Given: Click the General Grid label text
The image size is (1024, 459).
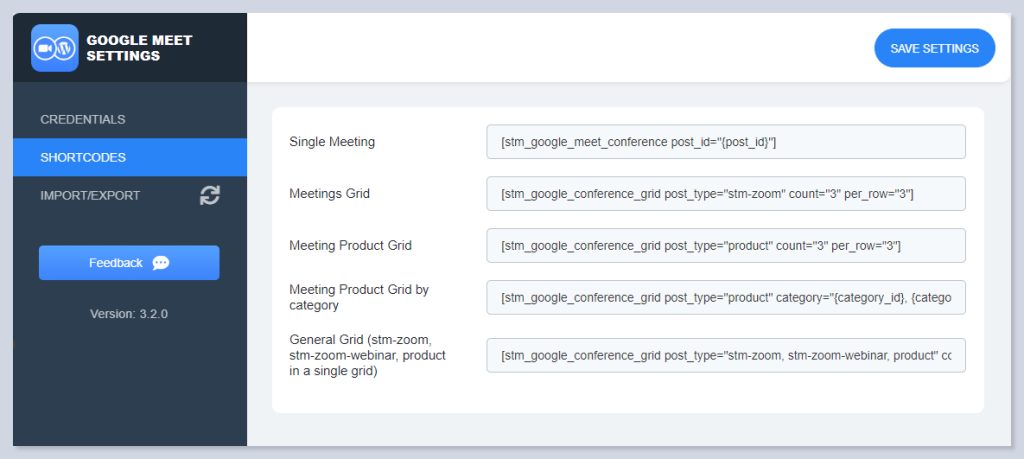Looking at the screenshot, I should 367,355.
